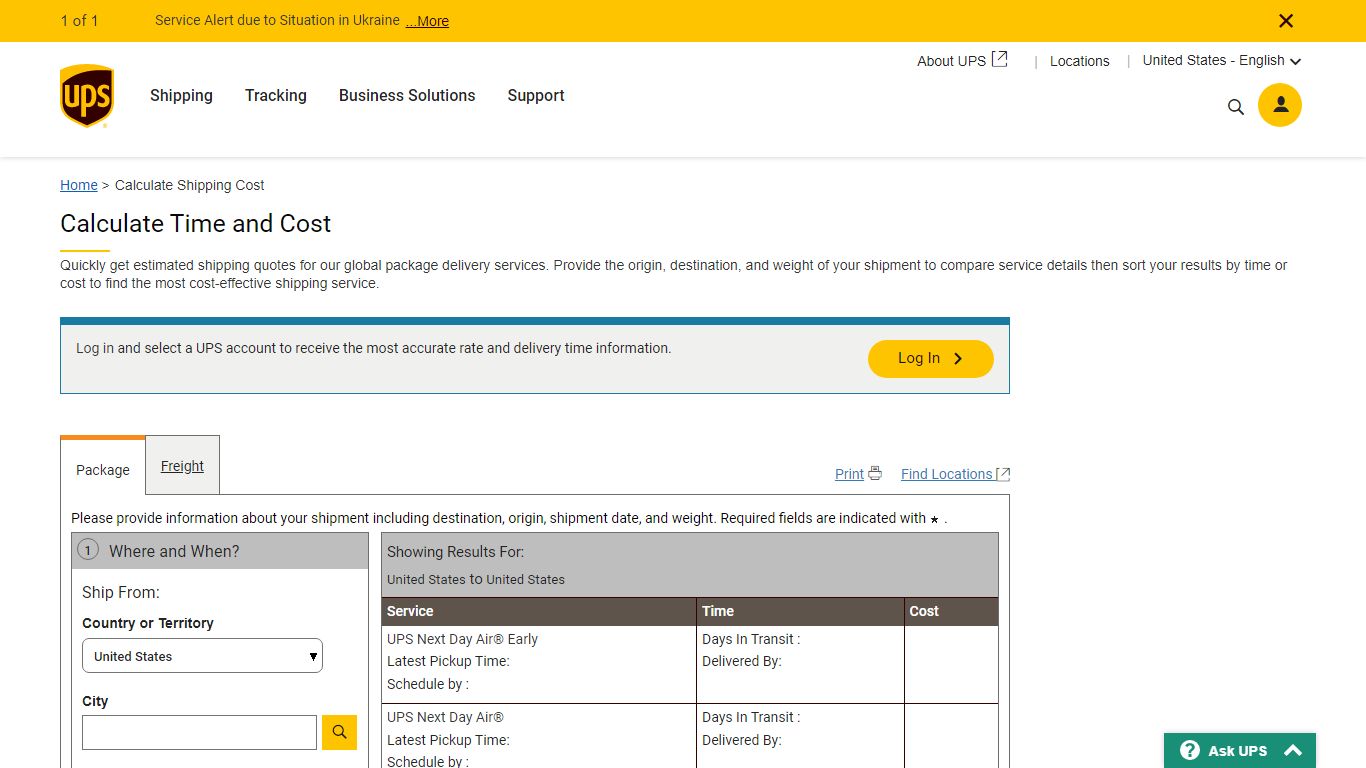1366x768 pixels.
Task: Open the Find Locations link
Action: click(947, 474)
